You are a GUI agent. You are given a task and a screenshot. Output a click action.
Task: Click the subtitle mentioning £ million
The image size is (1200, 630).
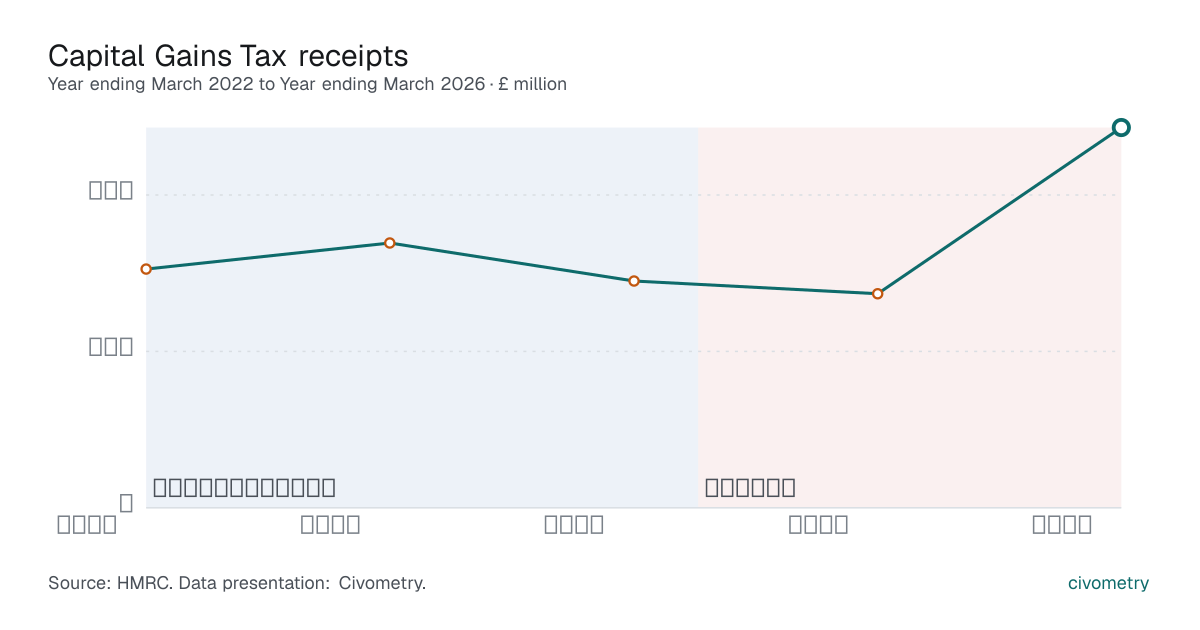pos(307,84)
